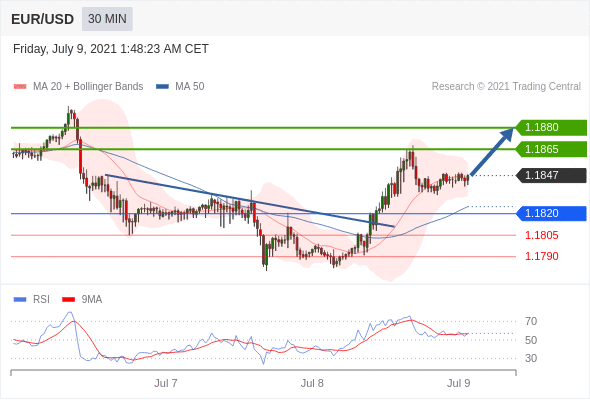
Task: Select the 1.1820 blue pivot tag
Action: (x=551, y=213)
